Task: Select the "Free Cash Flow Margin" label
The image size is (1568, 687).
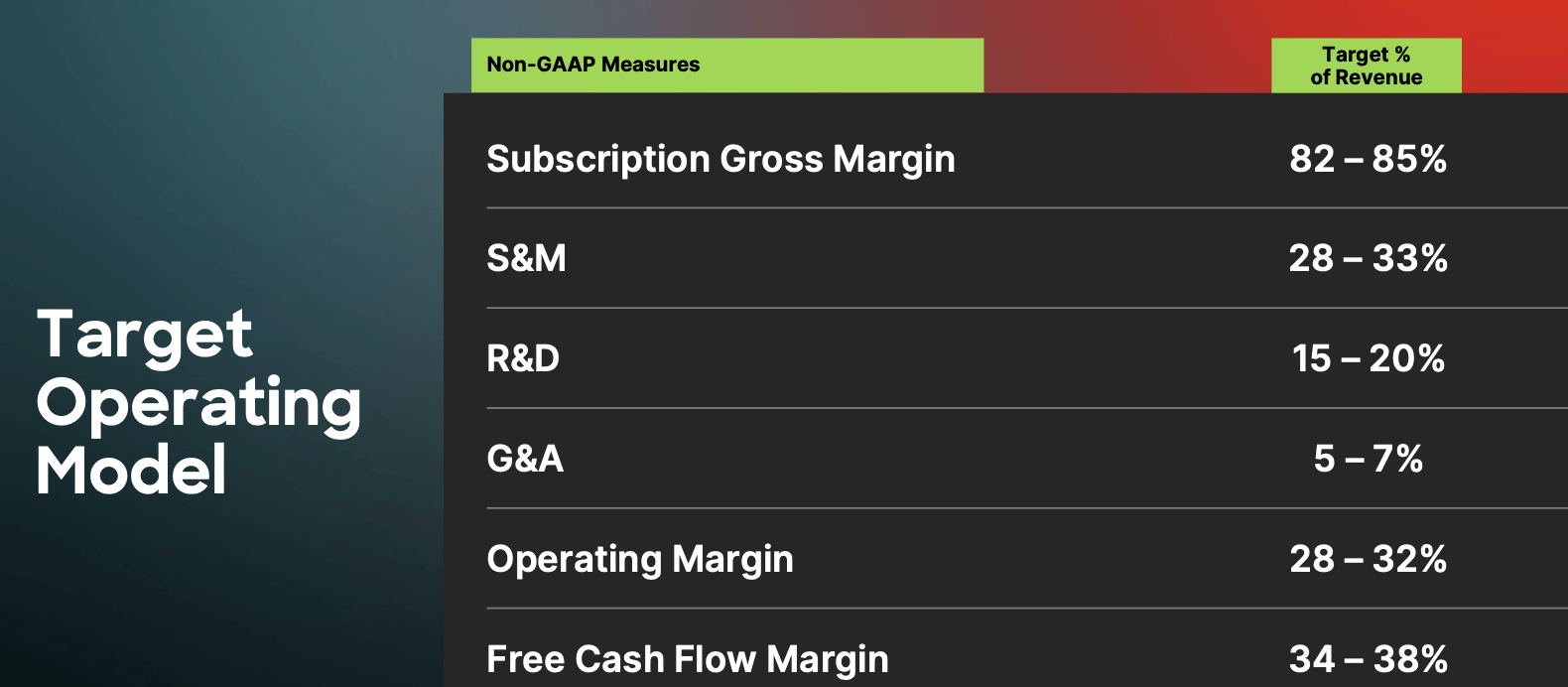Action: pos(688,659)
